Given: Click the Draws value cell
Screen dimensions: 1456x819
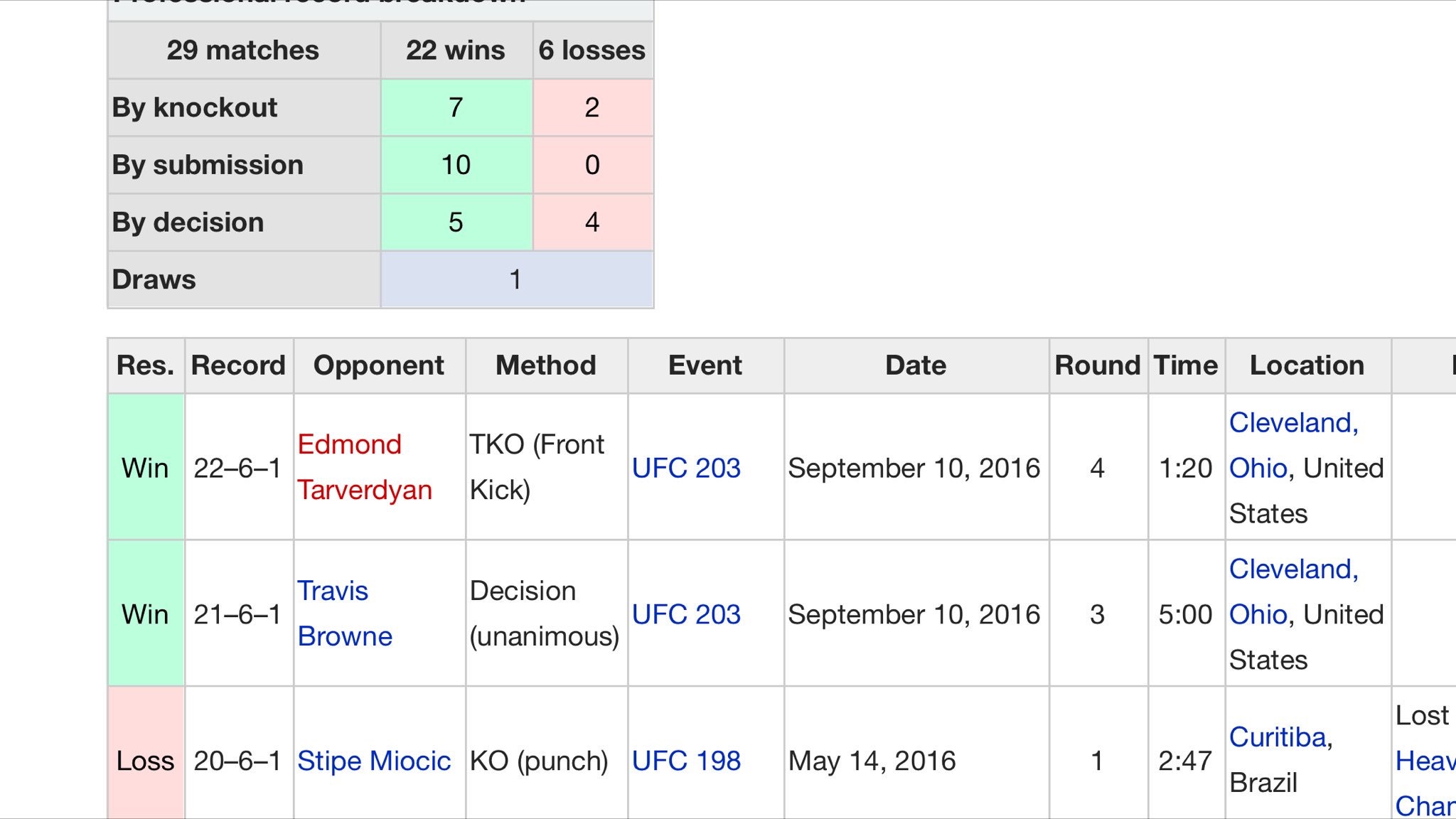Looking at the screenshot, I should coord(516,279).
